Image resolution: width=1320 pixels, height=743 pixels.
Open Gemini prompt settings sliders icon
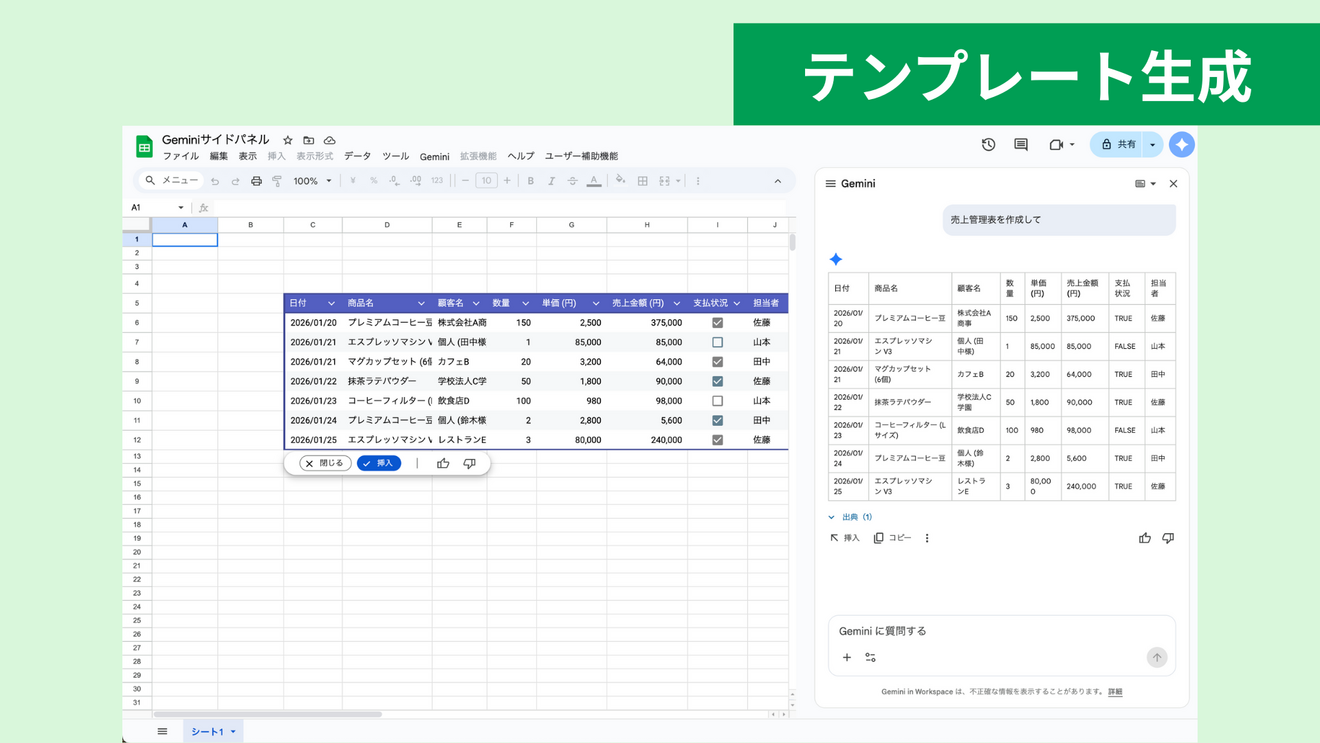click(870, 657)
